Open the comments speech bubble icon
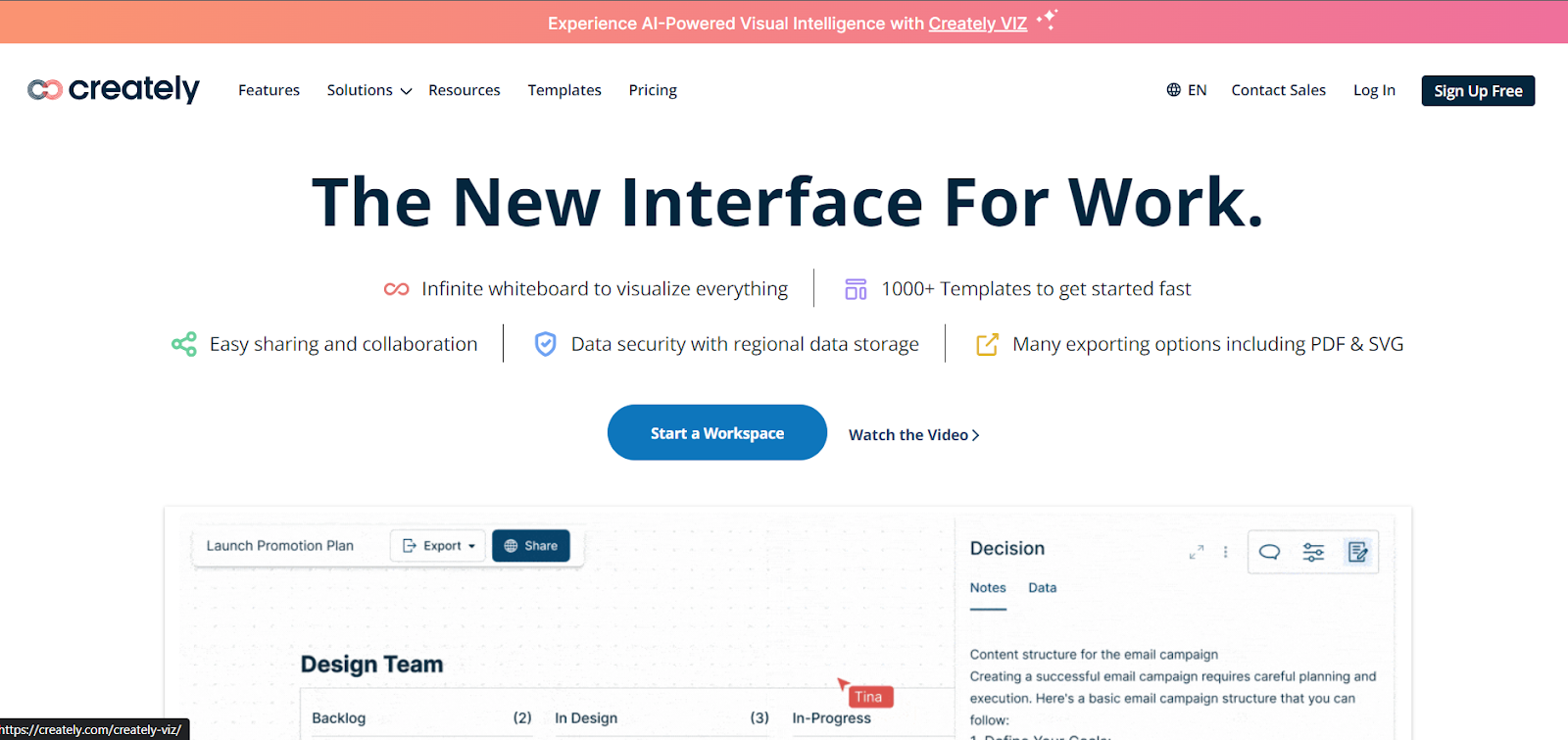The image size is (1568, 740). click(x=1269, y=552)
